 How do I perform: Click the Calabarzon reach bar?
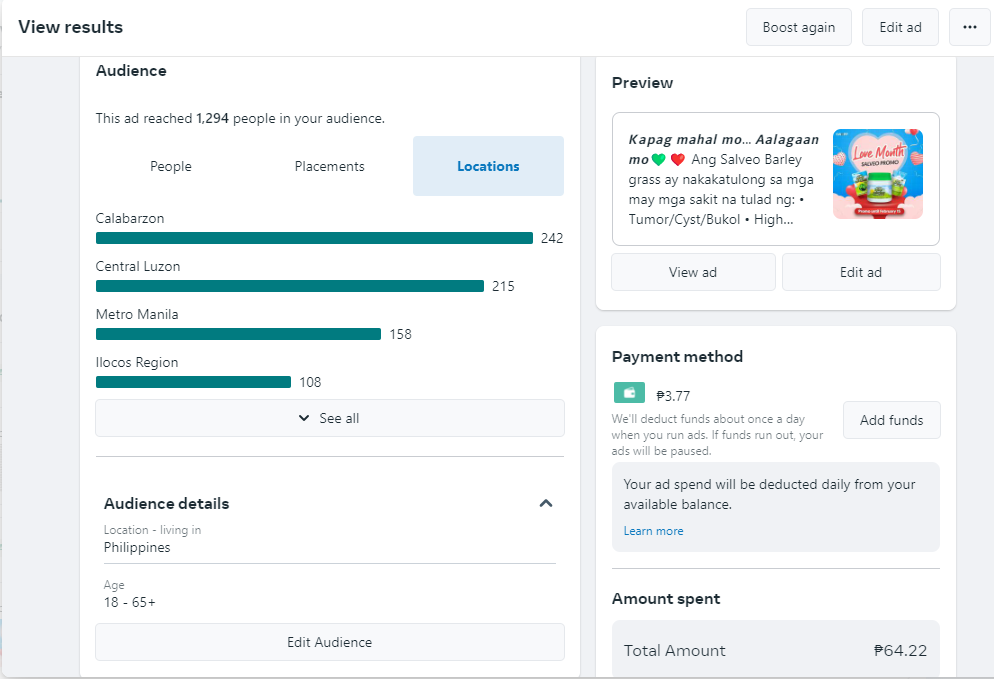click(314, 238)
